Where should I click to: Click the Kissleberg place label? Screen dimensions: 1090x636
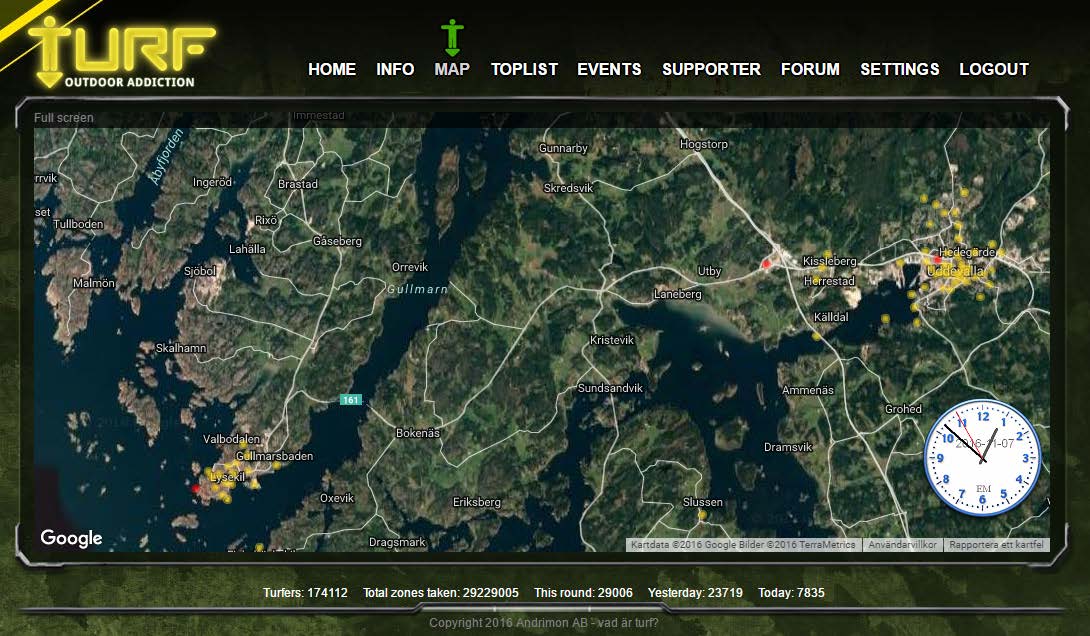tap(829, 261)
